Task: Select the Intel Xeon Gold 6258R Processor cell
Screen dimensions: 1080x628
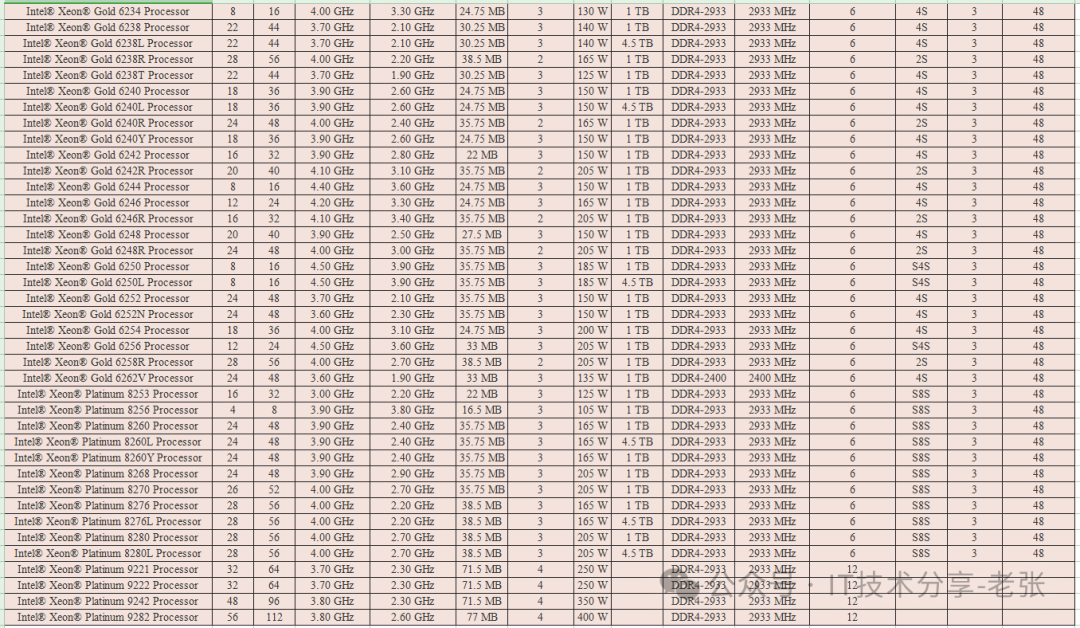Action: click(107, 362)
